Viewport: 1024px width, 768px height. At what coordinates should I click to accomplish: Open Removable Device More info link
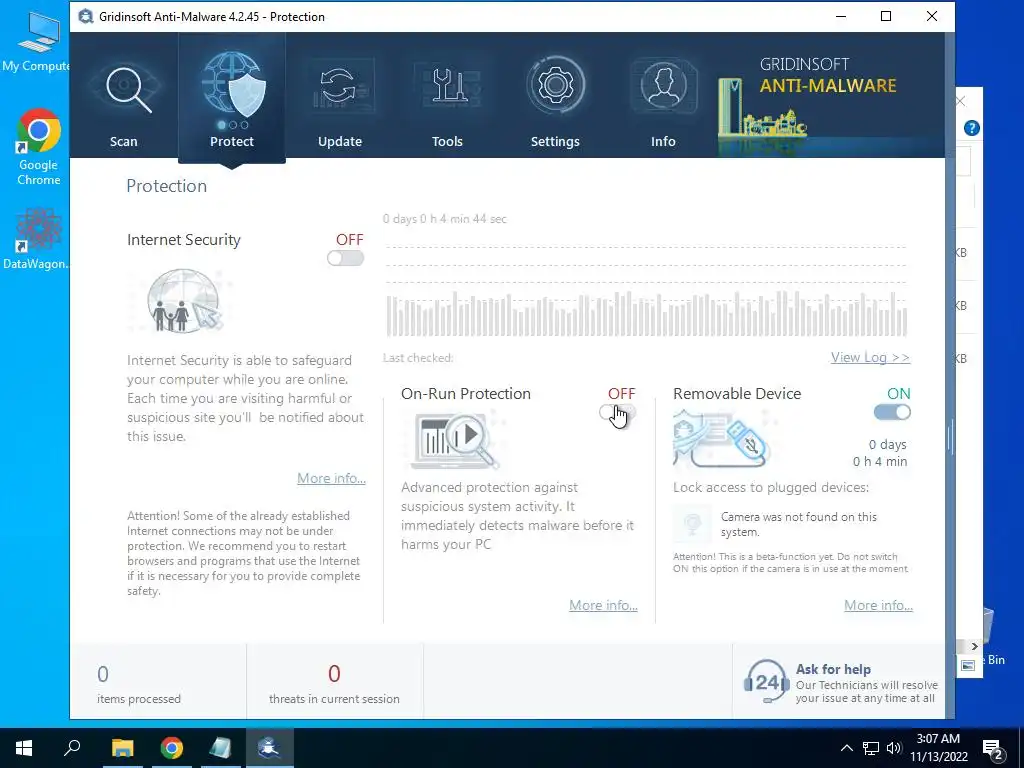[878, 605]
